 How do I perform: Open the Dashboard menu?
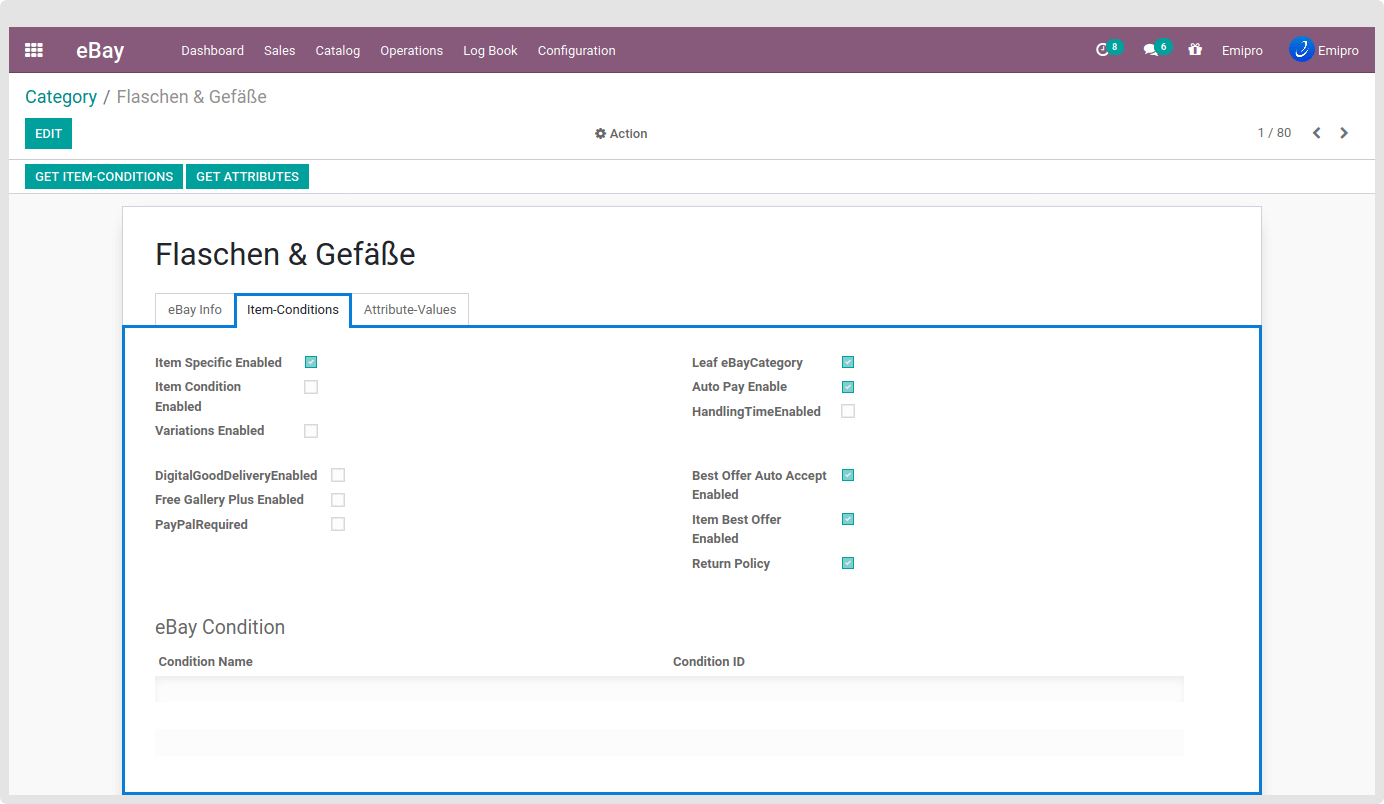[x=212, y=50]
